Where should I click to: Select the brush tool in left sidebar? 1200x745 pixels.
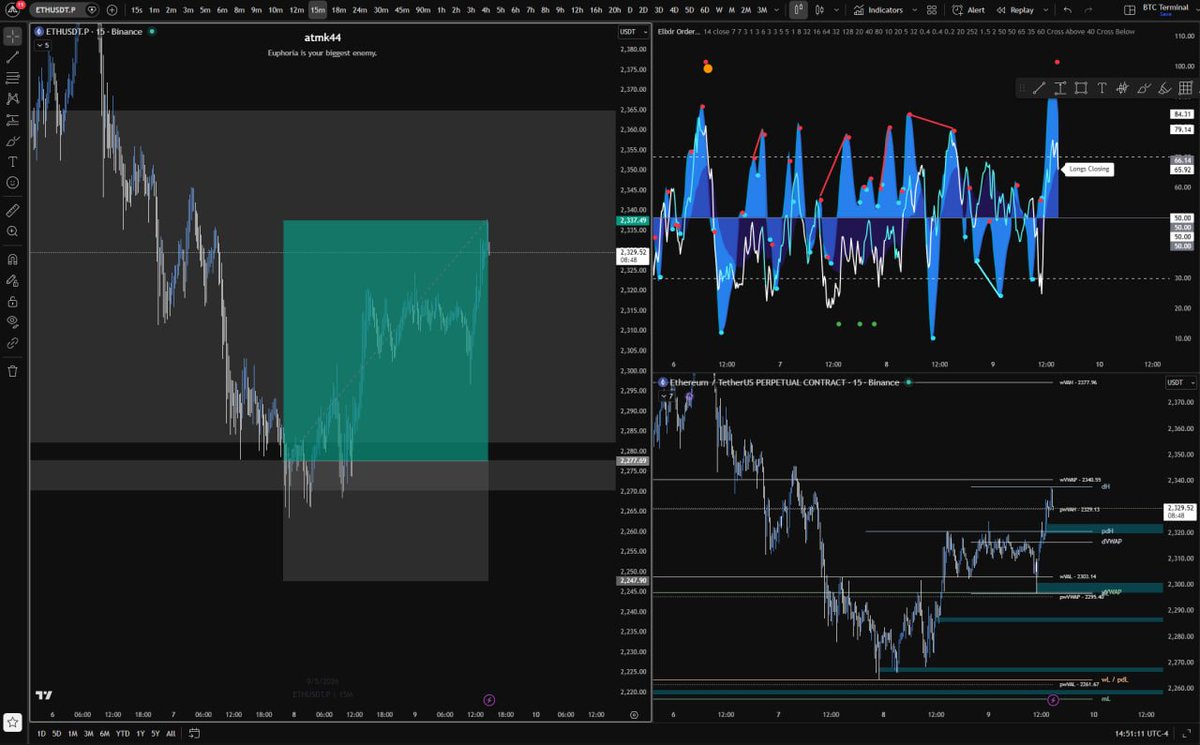[12, 141]
